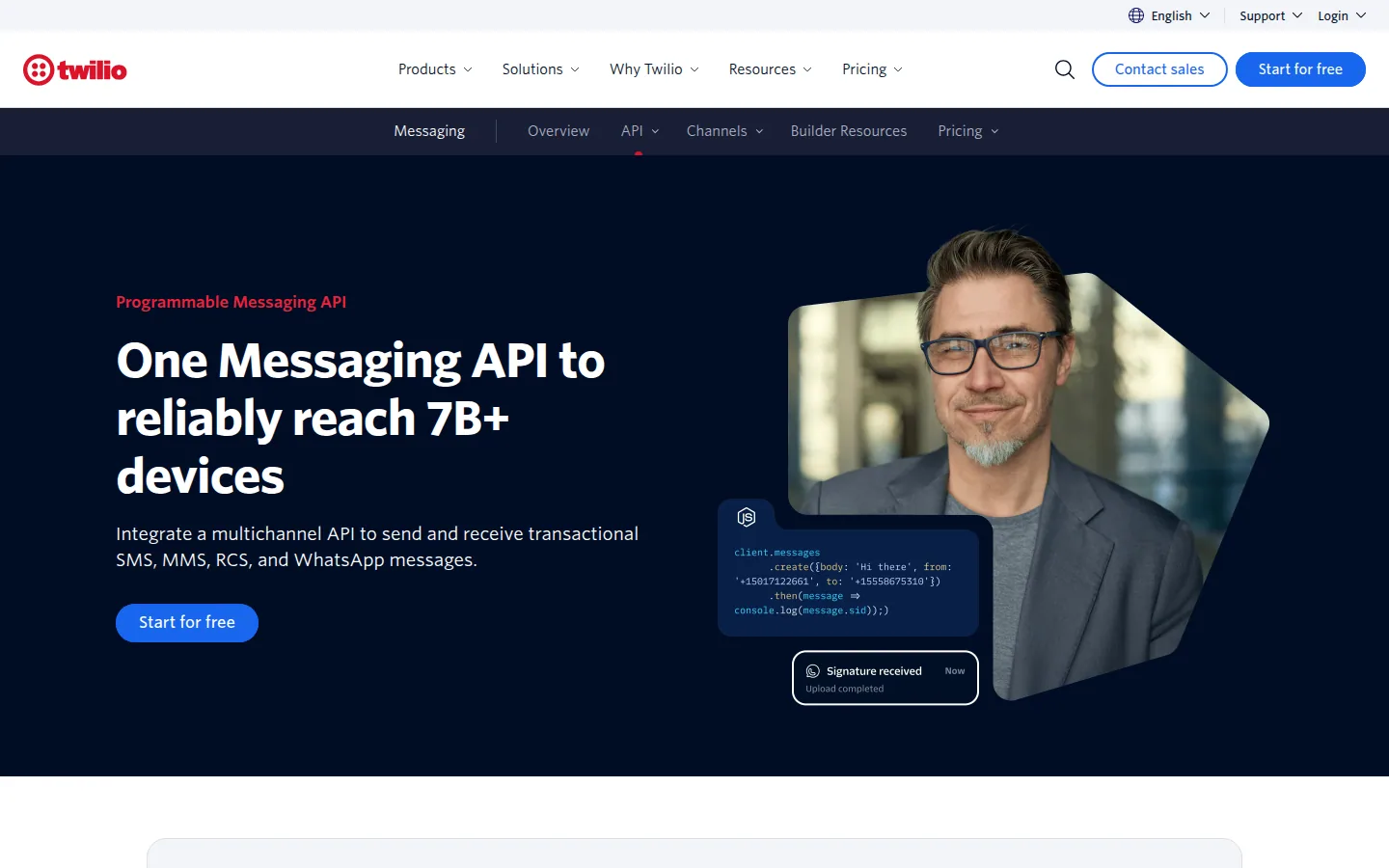Click the 'Upload completed' text
Image resolution: width=1389 pixels, height=868 pixels.
click(x=845, y=689)
